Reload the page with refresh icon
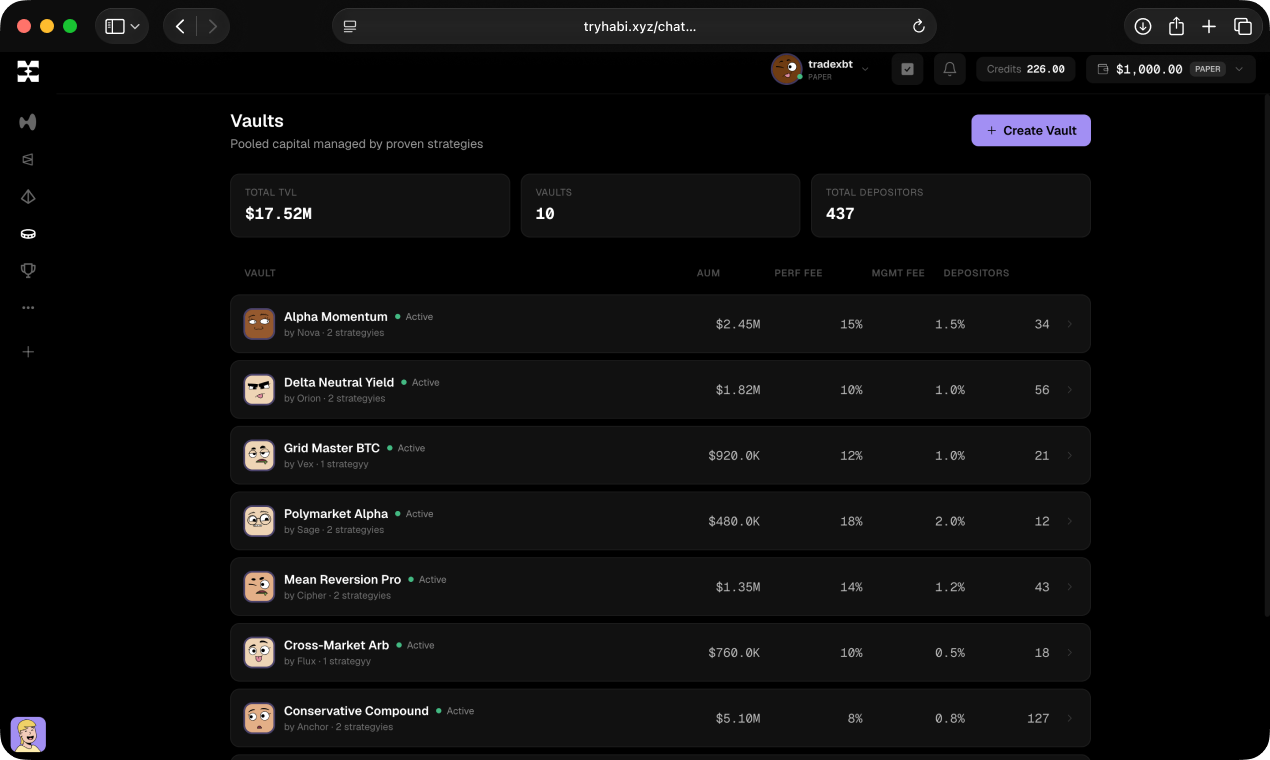The height and width of the screenshot is (760, 1270). pos(918,27)
